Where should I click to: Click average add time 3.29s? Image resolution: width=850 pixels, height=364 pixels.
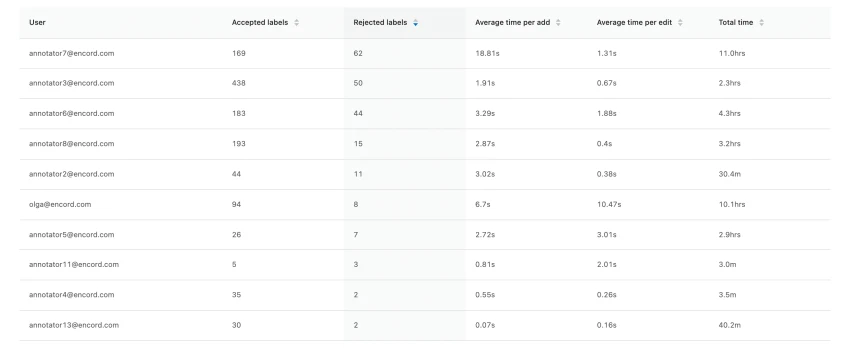pyautogui.click(x=485, y=113)
